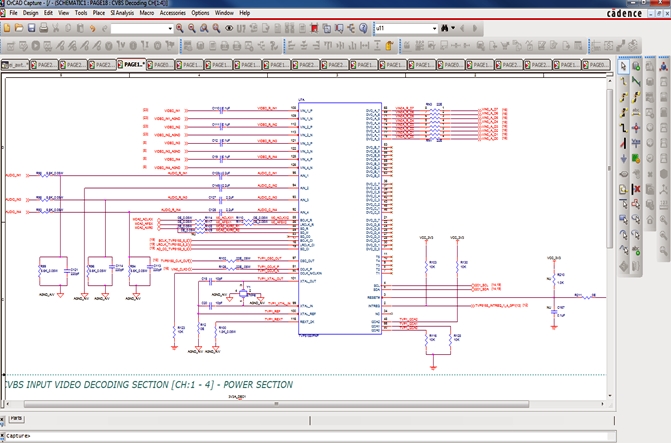Expand search options arrow beside binoculars
671x443 pixels.
[453, 28]
